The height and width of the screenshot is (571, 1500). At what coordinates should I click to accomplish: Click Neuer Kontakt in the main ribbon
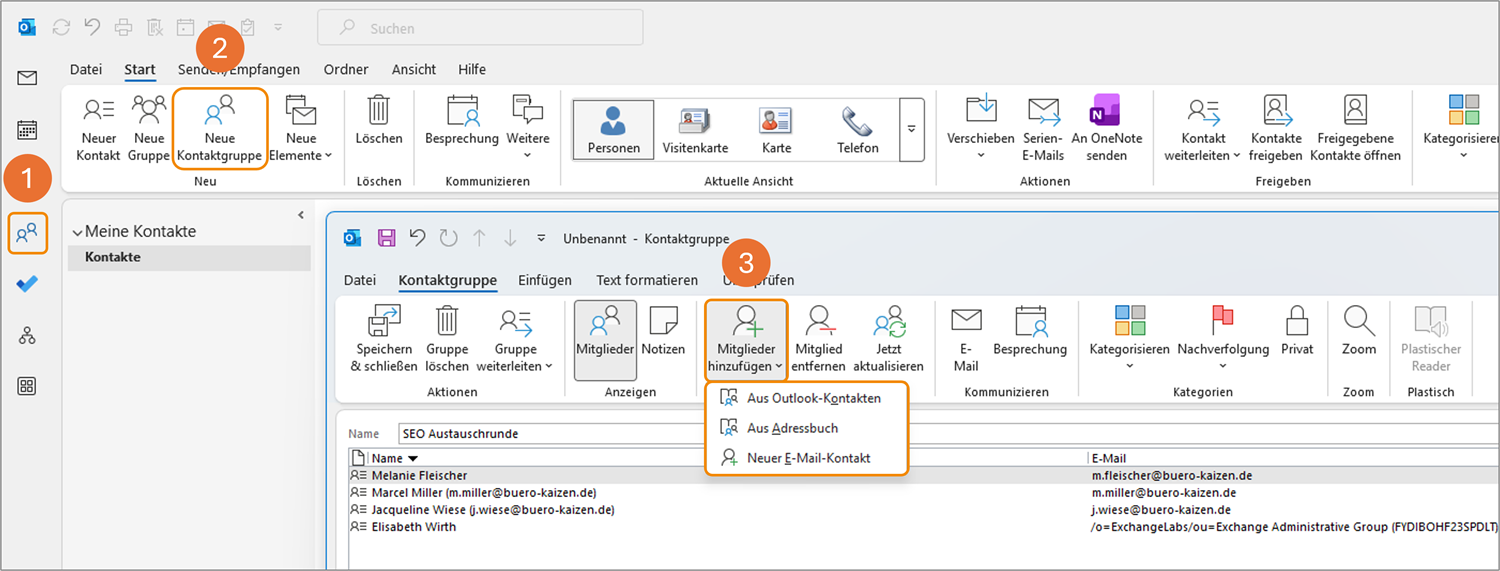pyautogui.click(x=98, y=128)
